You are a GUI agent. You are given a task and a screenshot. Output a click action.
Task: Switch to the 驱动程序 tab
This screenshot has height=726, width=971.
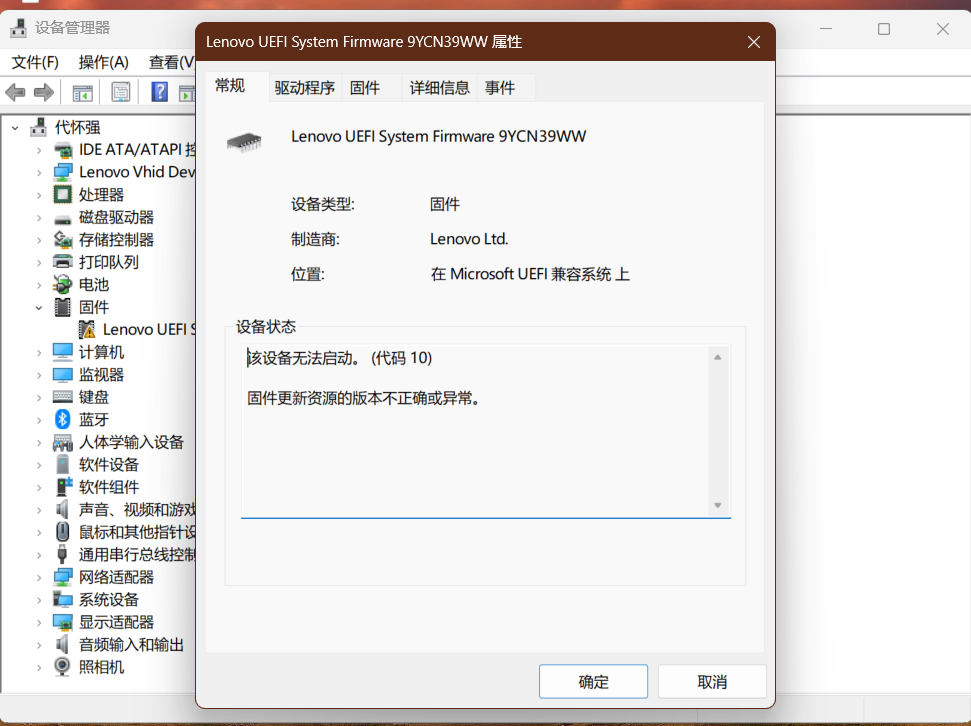[305, 88]
